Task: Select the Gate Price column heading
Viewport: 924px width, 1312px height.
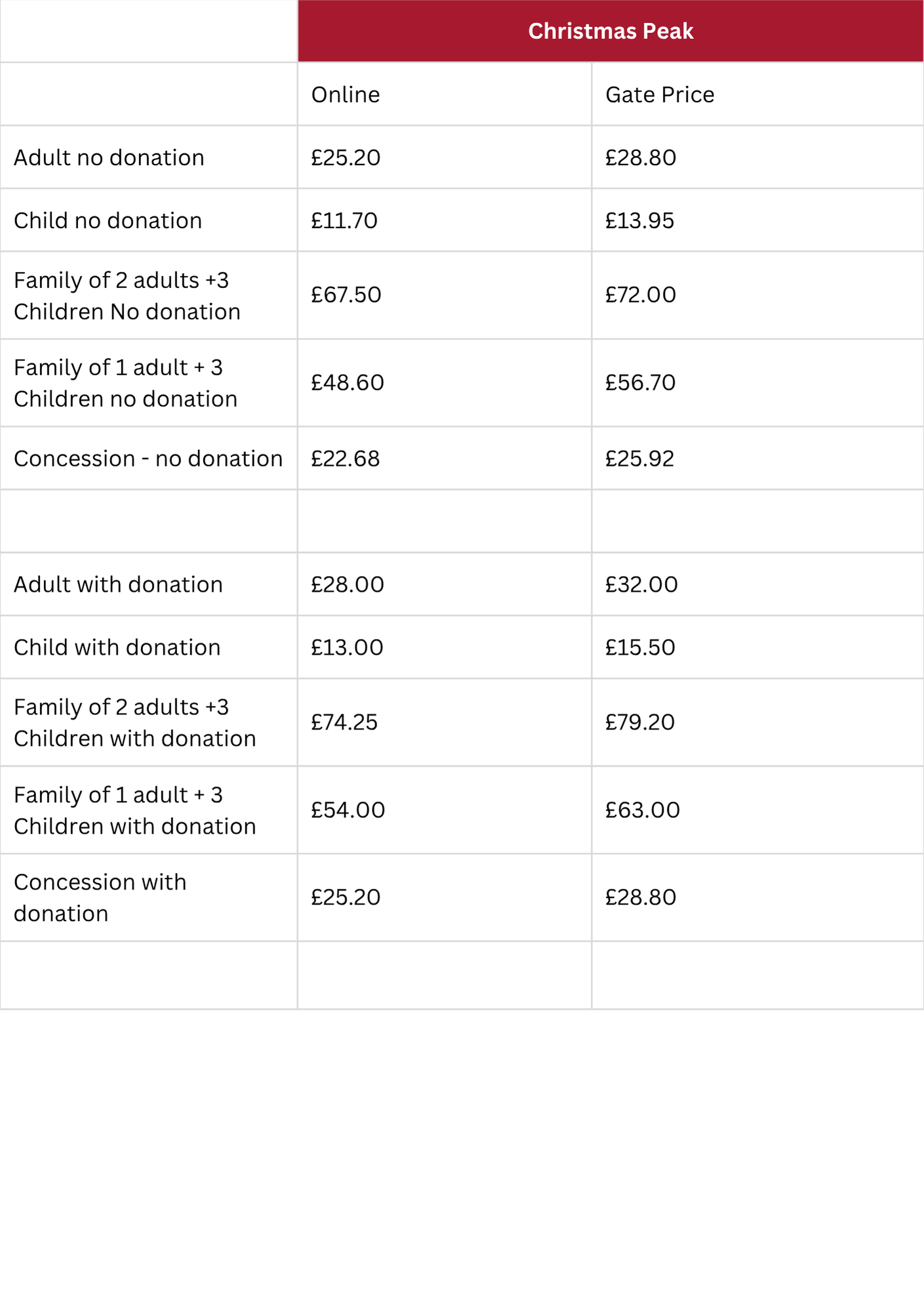Action: pyautogui.click(x=660, y=95)
